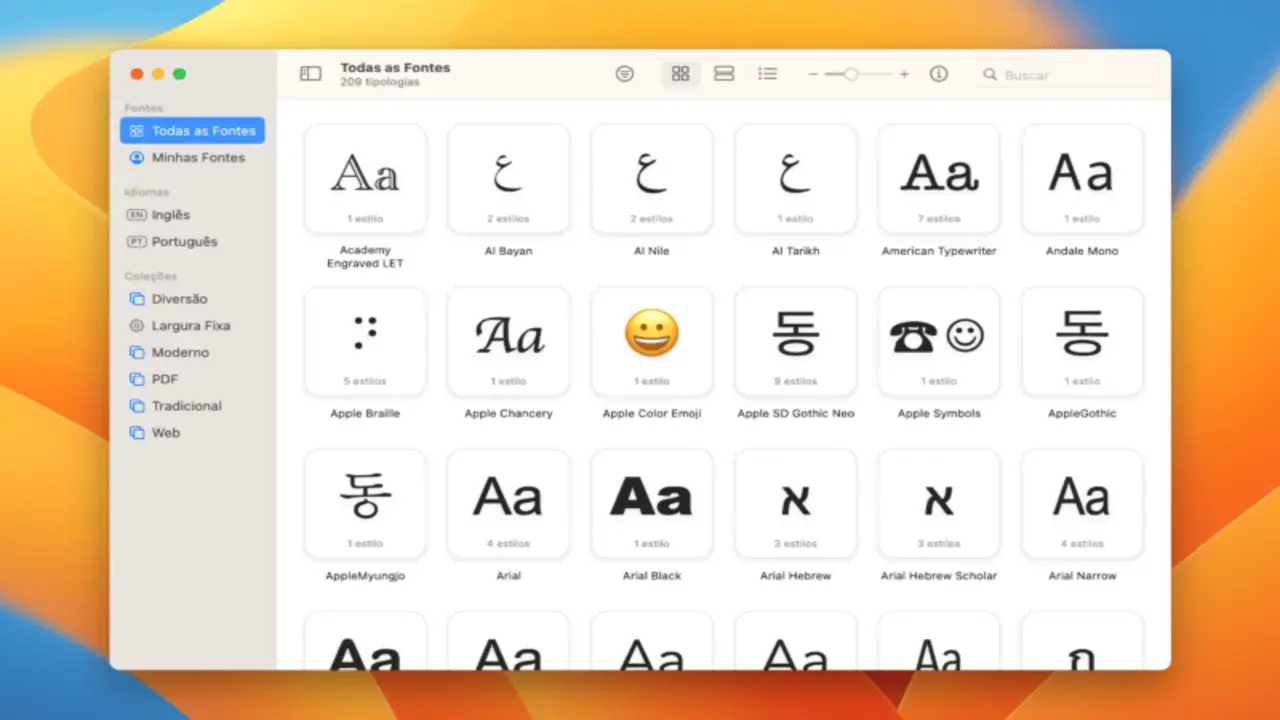Click the Todas as Fontes window title
1280x720 pixels.
(395, 68)
